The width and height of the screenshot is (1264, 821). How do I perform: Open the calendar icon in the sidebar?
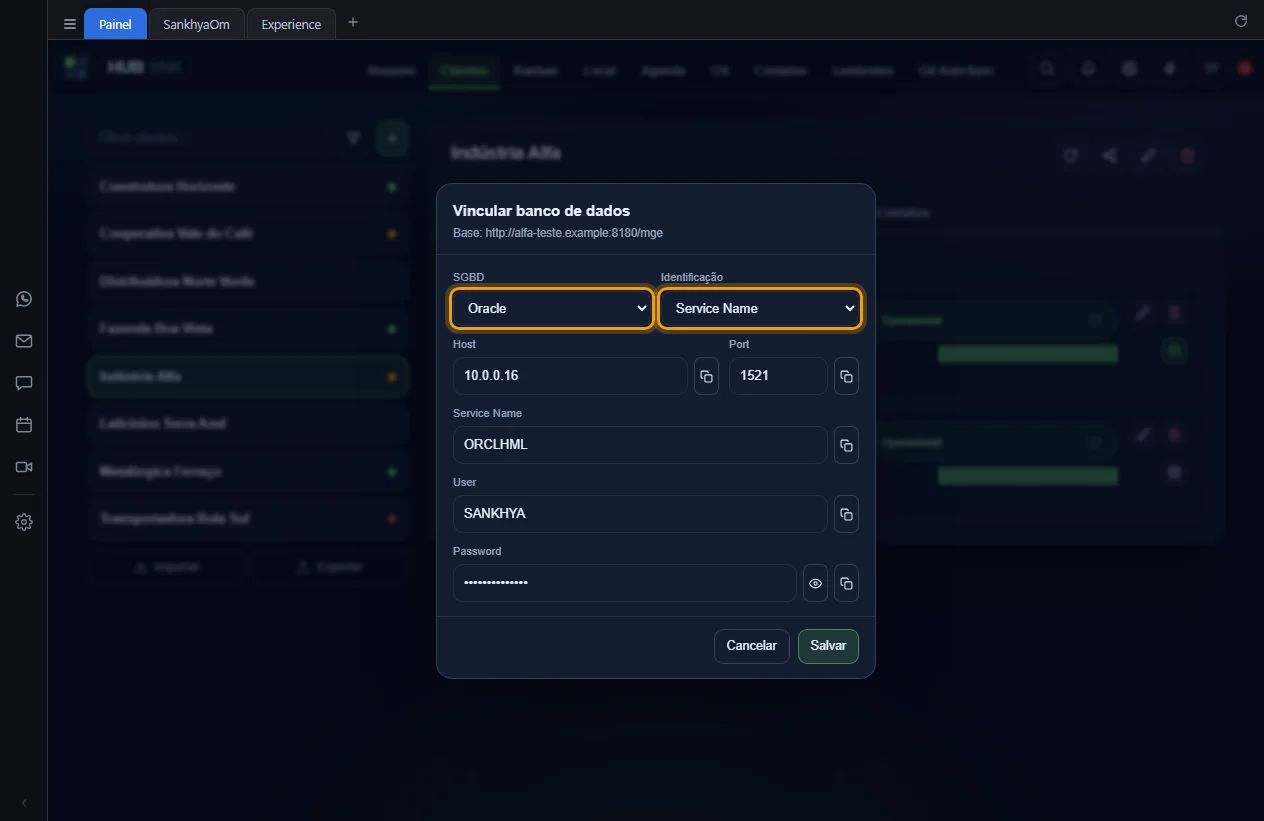(x=24, y=425)
